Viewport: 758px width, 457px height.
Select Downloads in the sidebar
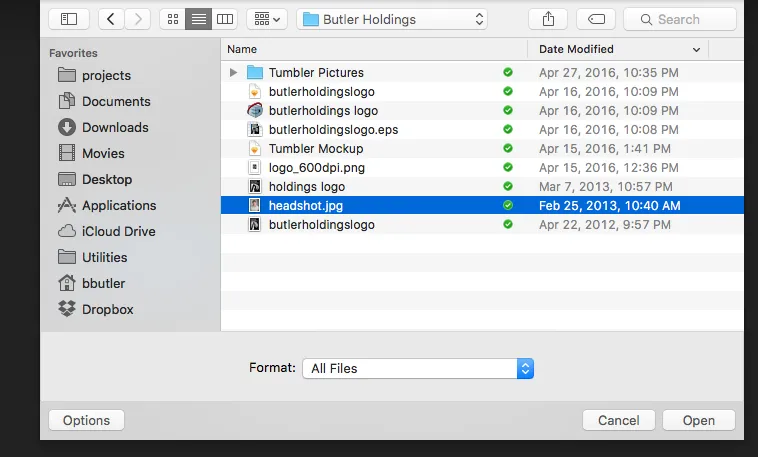point(103,128)
